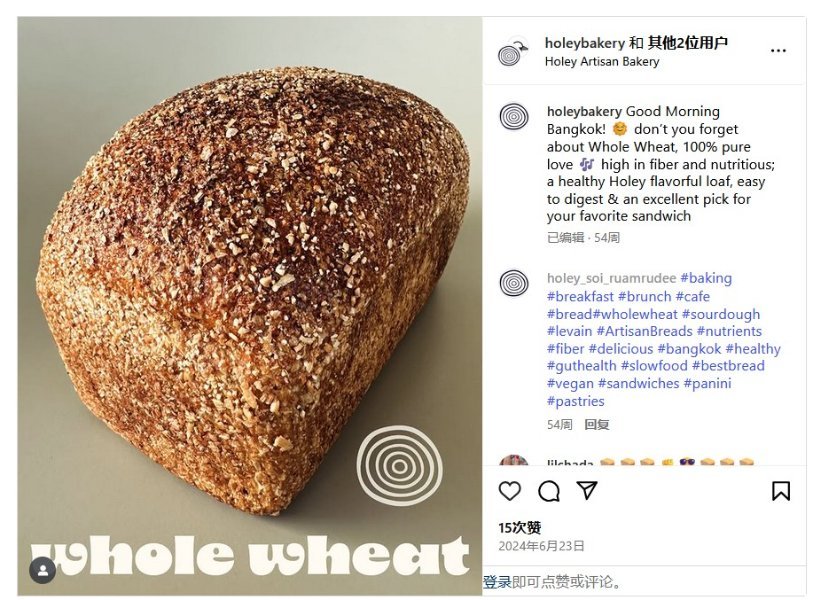Click the whole wheat bread photo
The image size is (813, 600).
(x=250, y=306)
